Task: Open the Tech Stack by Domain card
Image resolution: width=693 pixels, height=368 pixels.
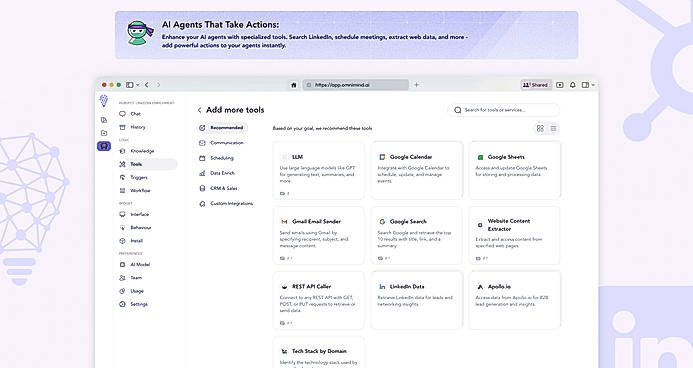Action: point(319,352)
